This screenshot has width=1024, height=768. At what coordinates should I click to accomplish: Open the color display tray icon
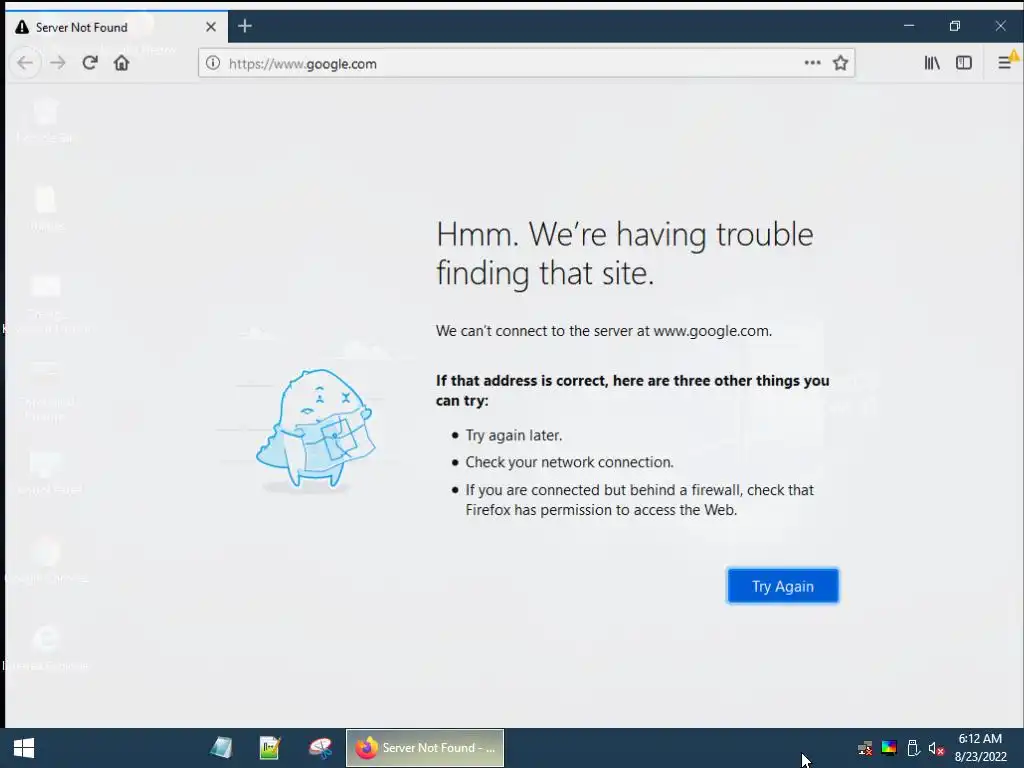(889, 748)
